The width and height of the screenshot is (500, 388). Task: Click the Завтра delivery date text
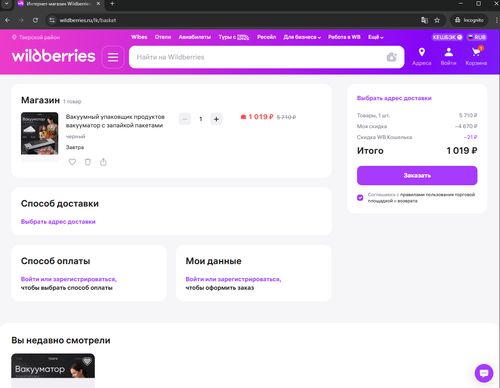(75, 147)
